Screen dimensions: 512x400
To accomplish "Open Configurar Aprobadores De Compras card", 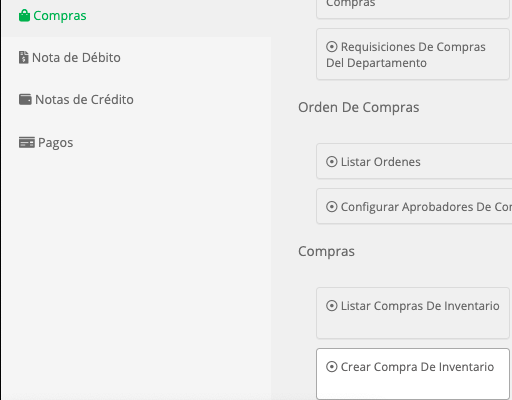I will (414, 206).
